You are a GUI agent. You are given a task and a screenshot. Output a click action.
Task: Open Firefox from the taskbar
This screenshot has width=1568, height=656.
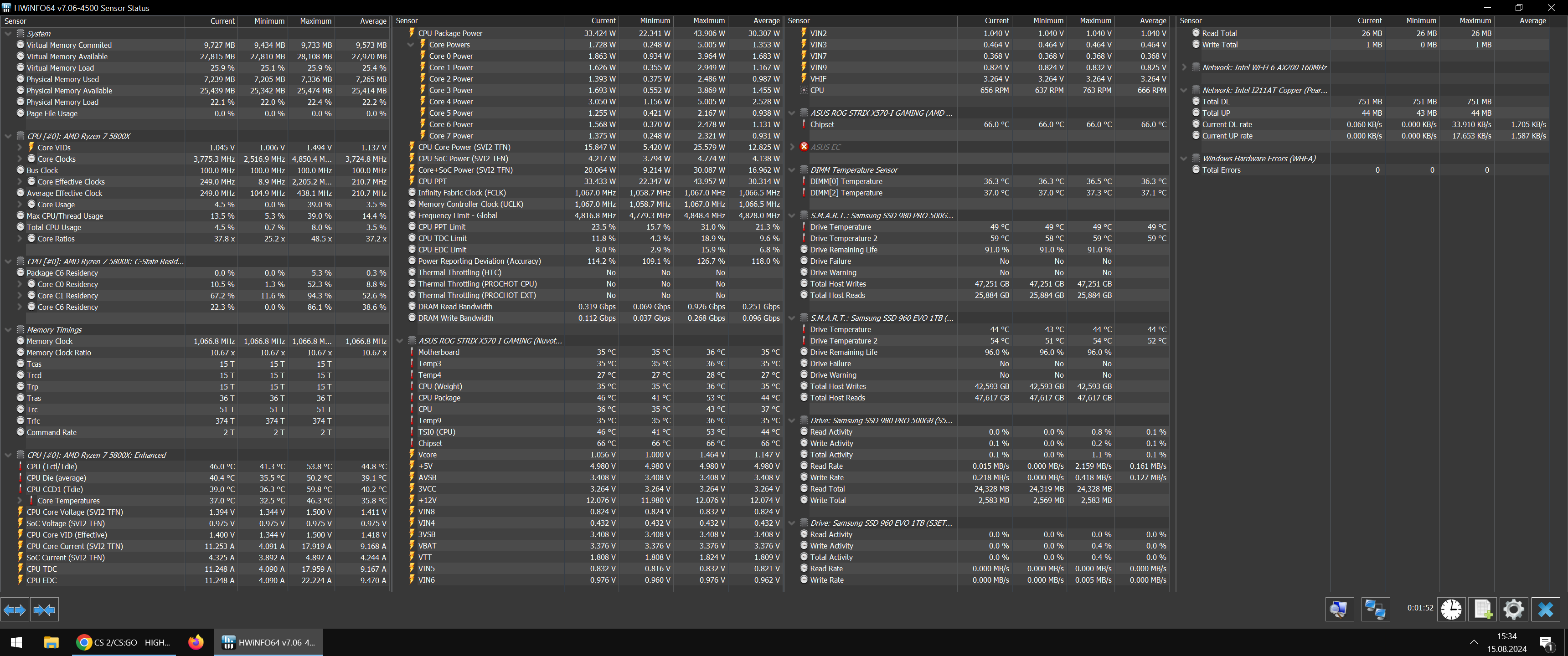pyautogui.click(x=196, y=642)
